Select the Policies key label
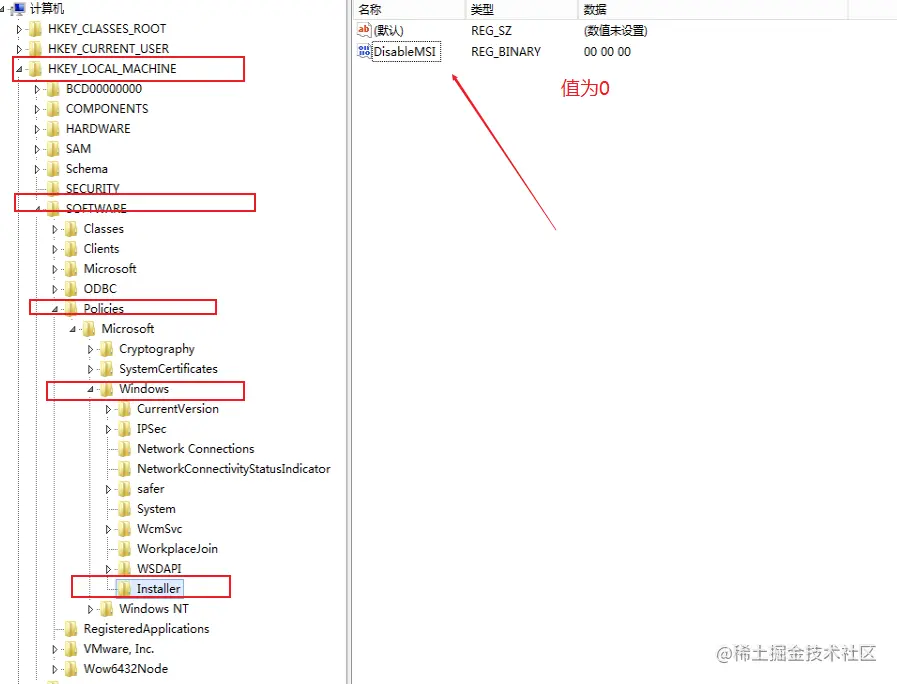 click(104, 309)
